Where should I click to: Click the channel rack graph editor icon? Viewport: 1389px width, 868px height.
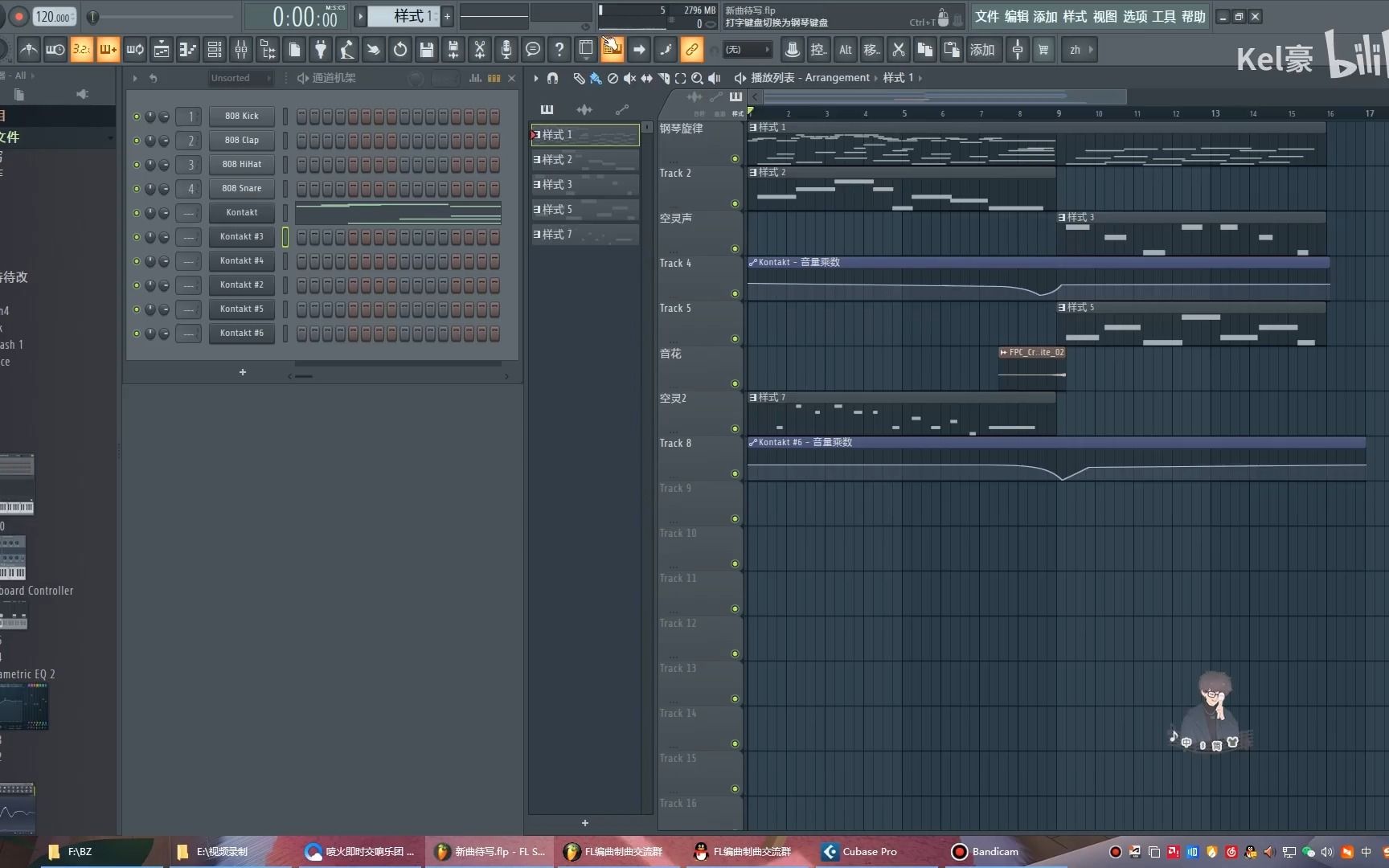(x=476, y=78)
